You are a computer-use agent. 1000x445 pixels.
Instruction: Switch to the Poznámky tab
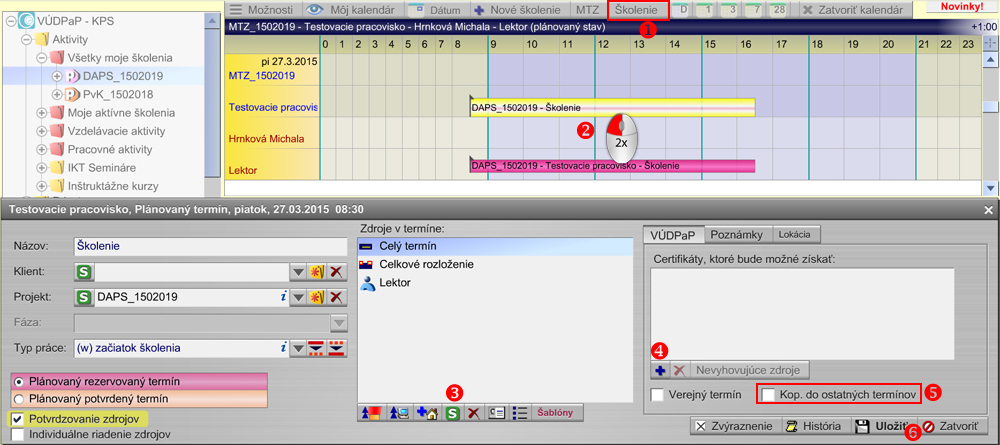coord(738,234)
